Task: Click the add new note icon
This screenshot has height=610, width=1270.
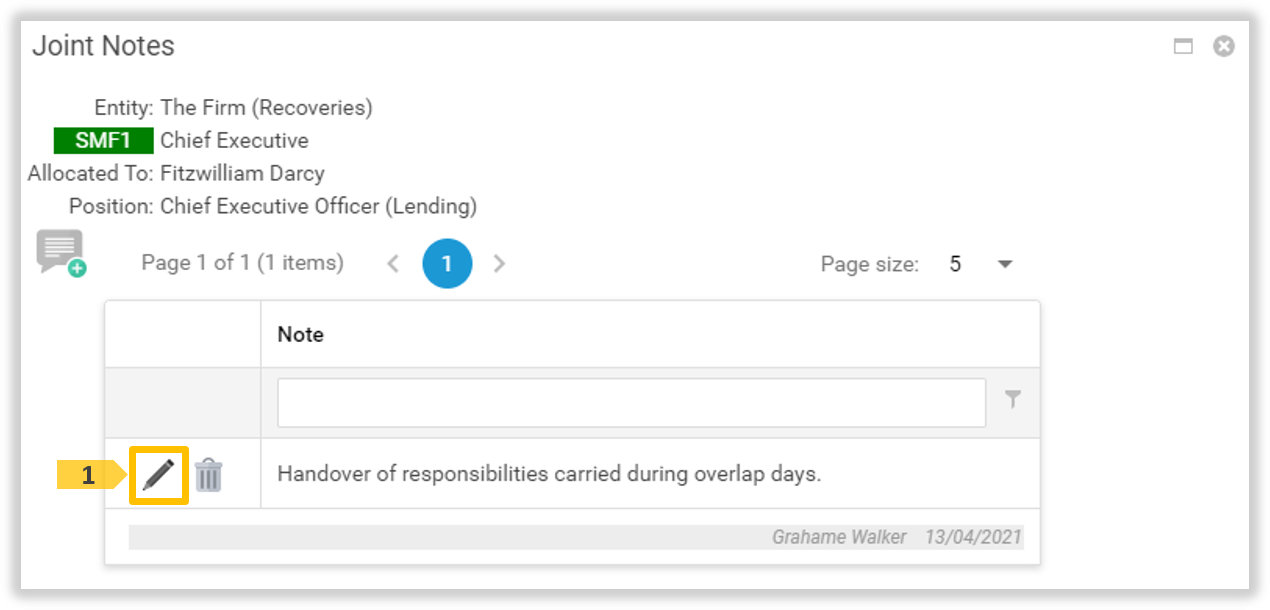Action: (x=61, y=252)
